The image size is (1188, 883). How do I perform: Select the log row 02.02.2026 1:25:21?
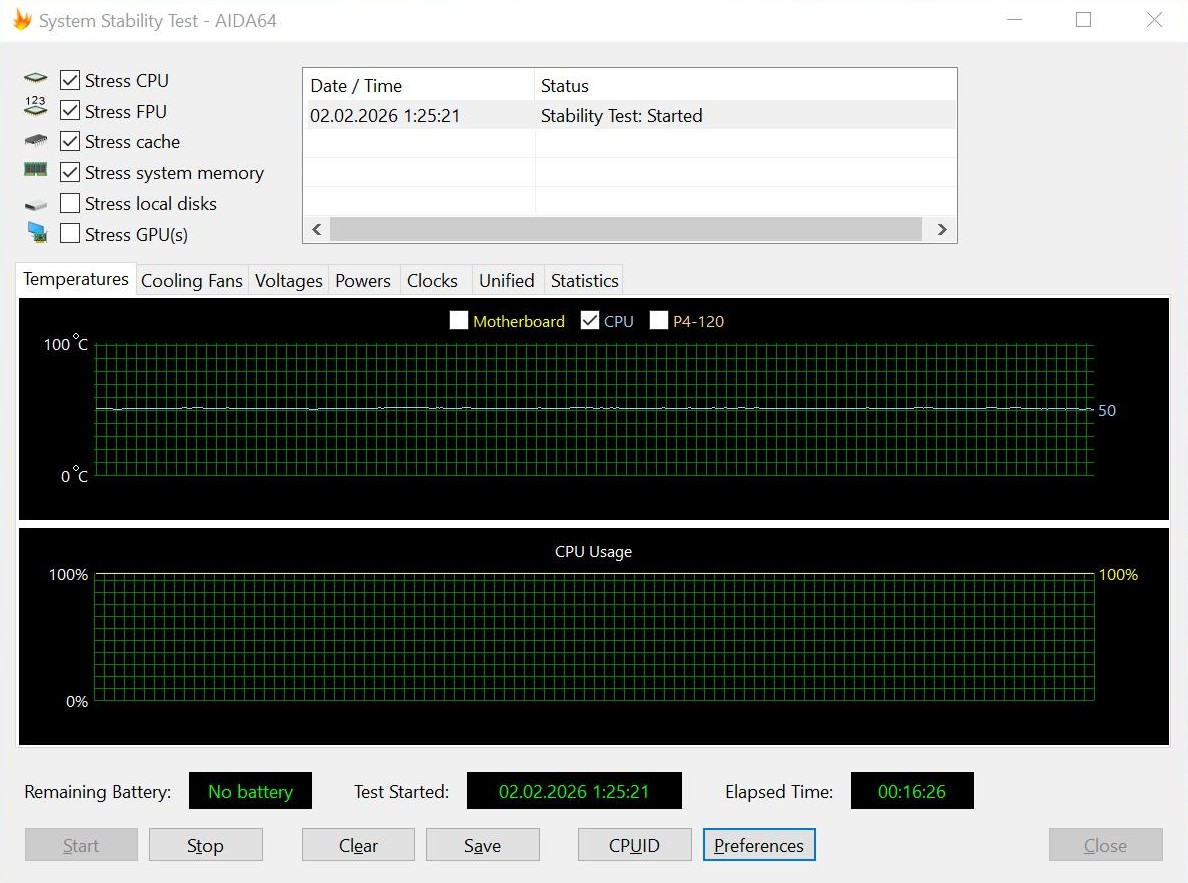tap(630, 115)
